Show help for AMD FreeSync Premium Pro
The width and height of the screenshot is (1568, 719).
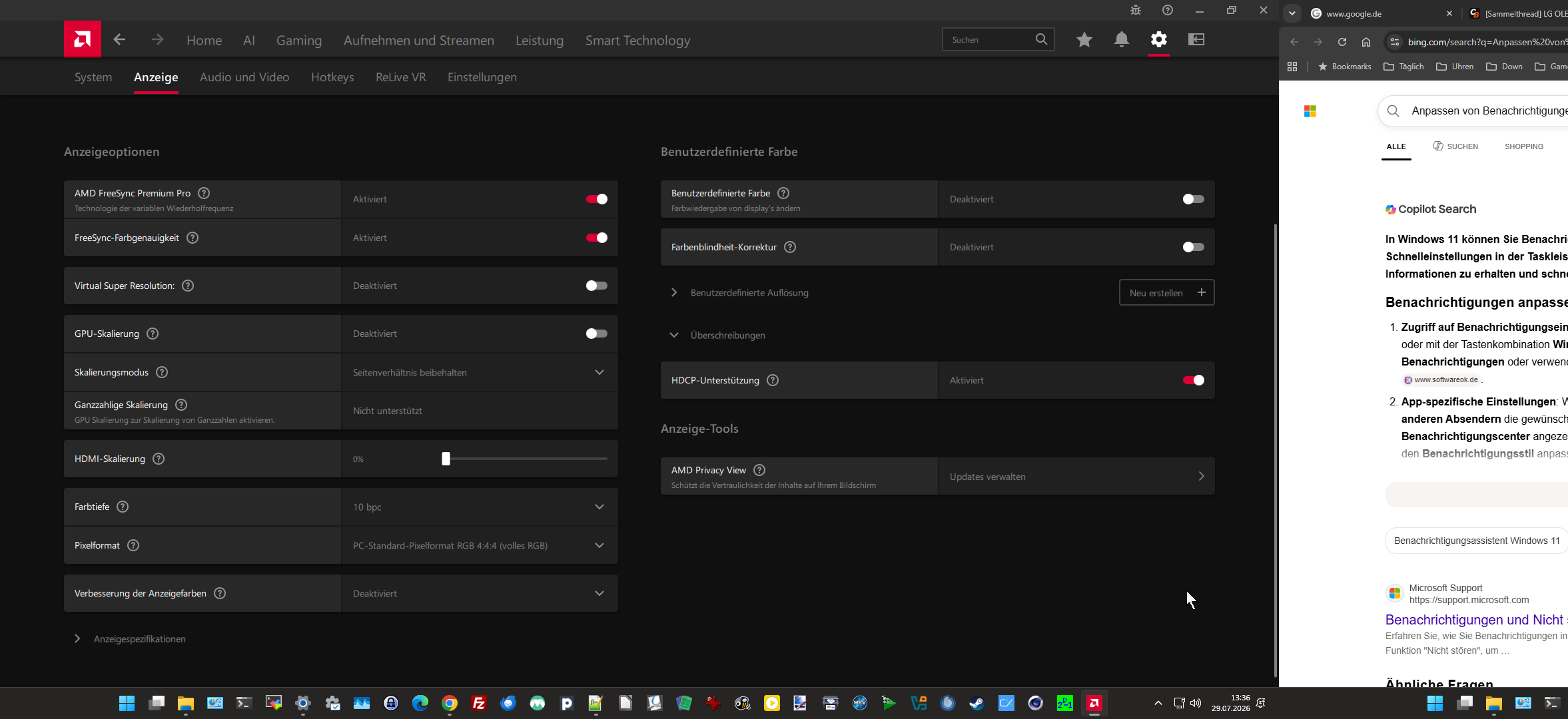point(204,193)
